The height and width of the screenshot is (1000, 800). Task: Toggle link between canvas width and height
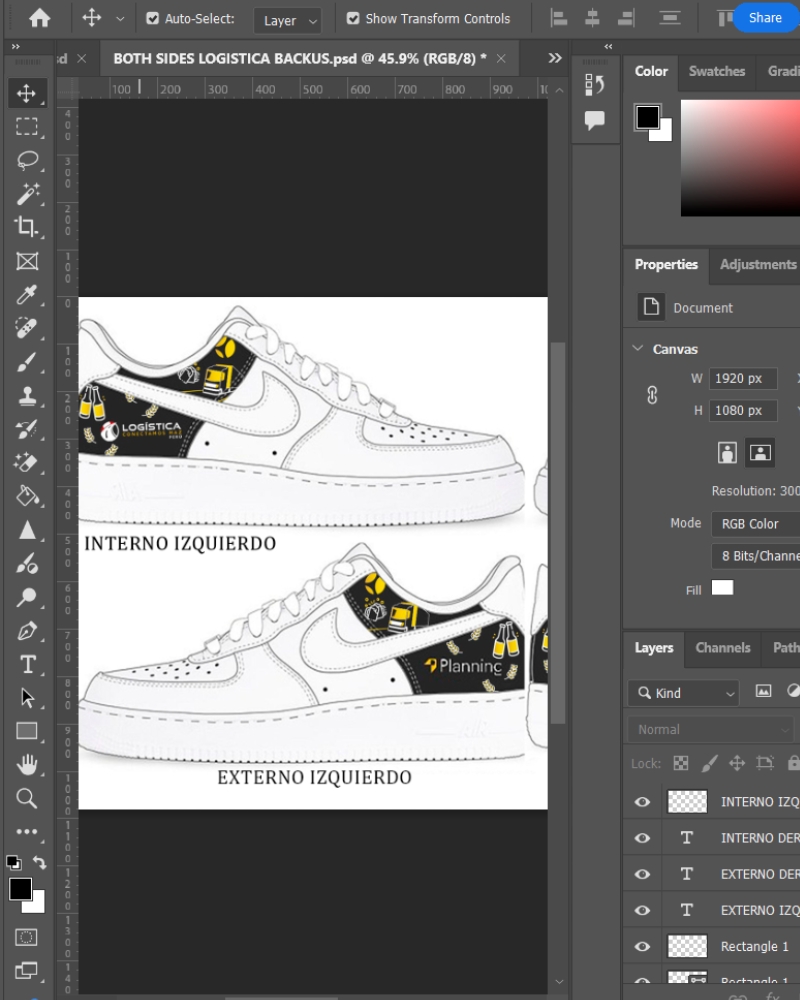(652, 395)
